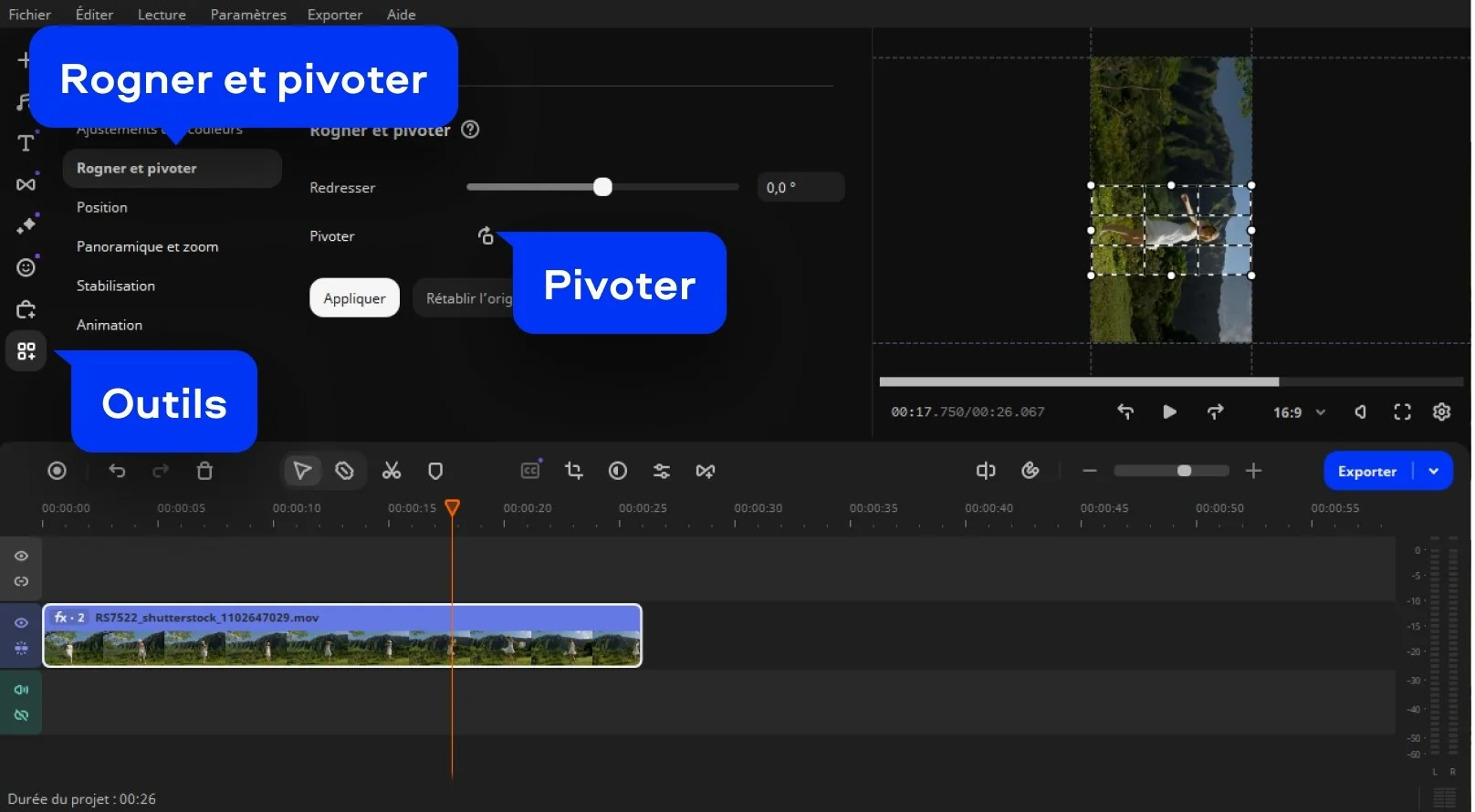Open the Transitions panel in the sidebar
Image resolution: width=1475 pixels, height=812 pixels.
tap(26, 184)
